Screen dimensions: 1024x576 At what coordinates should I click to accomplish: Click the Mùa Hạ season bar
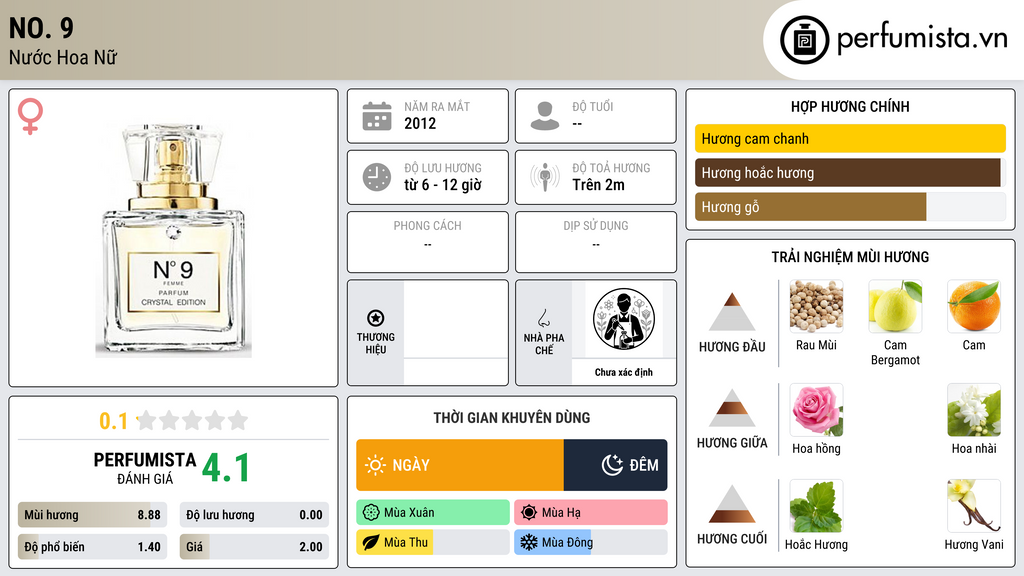click(x=591, y=513)
